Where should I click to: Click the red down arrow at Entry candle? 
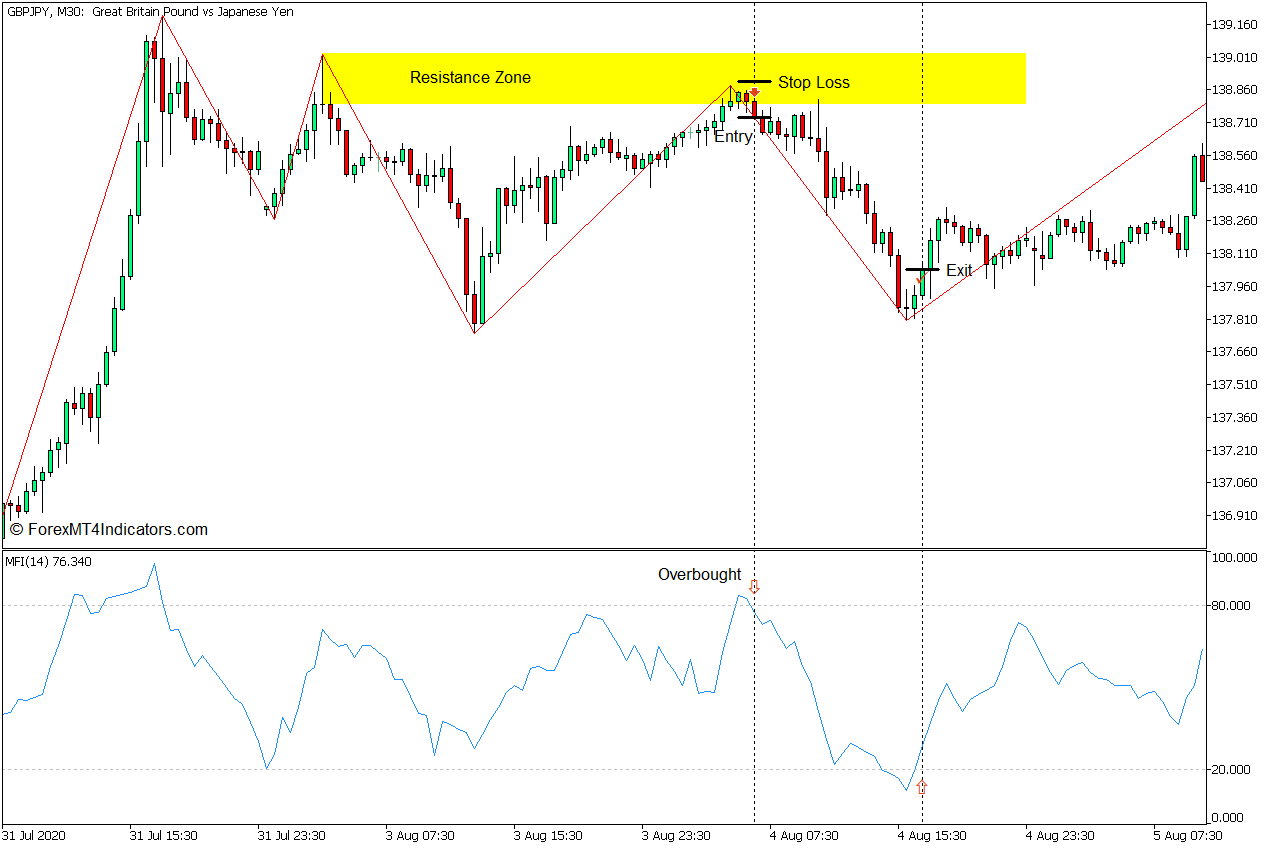[x=755, y=93]
